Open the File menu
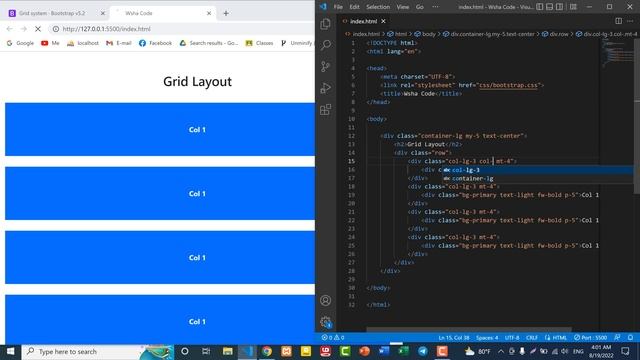 coord(338,7)
